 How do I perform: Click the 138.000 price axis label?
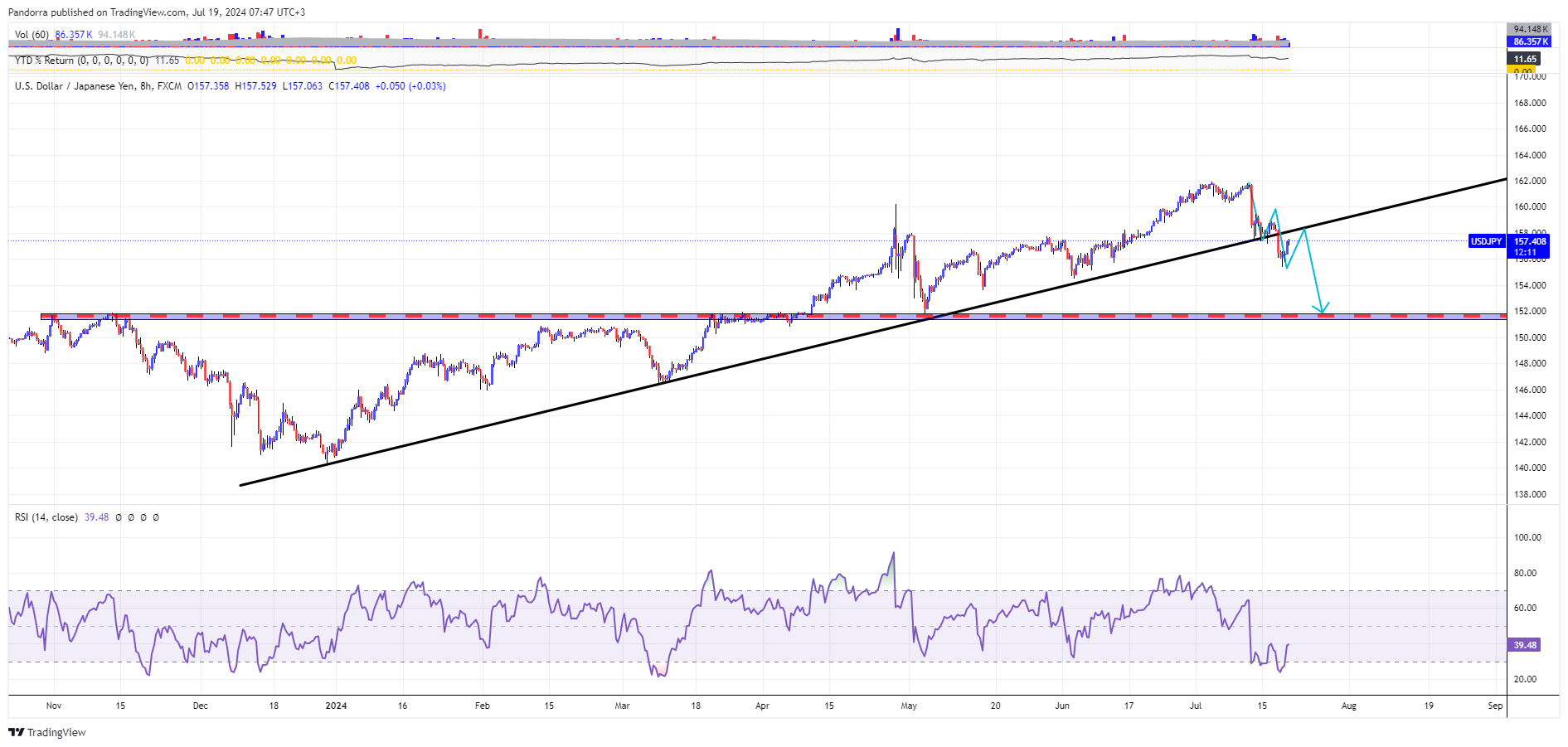coord(1530,494)
